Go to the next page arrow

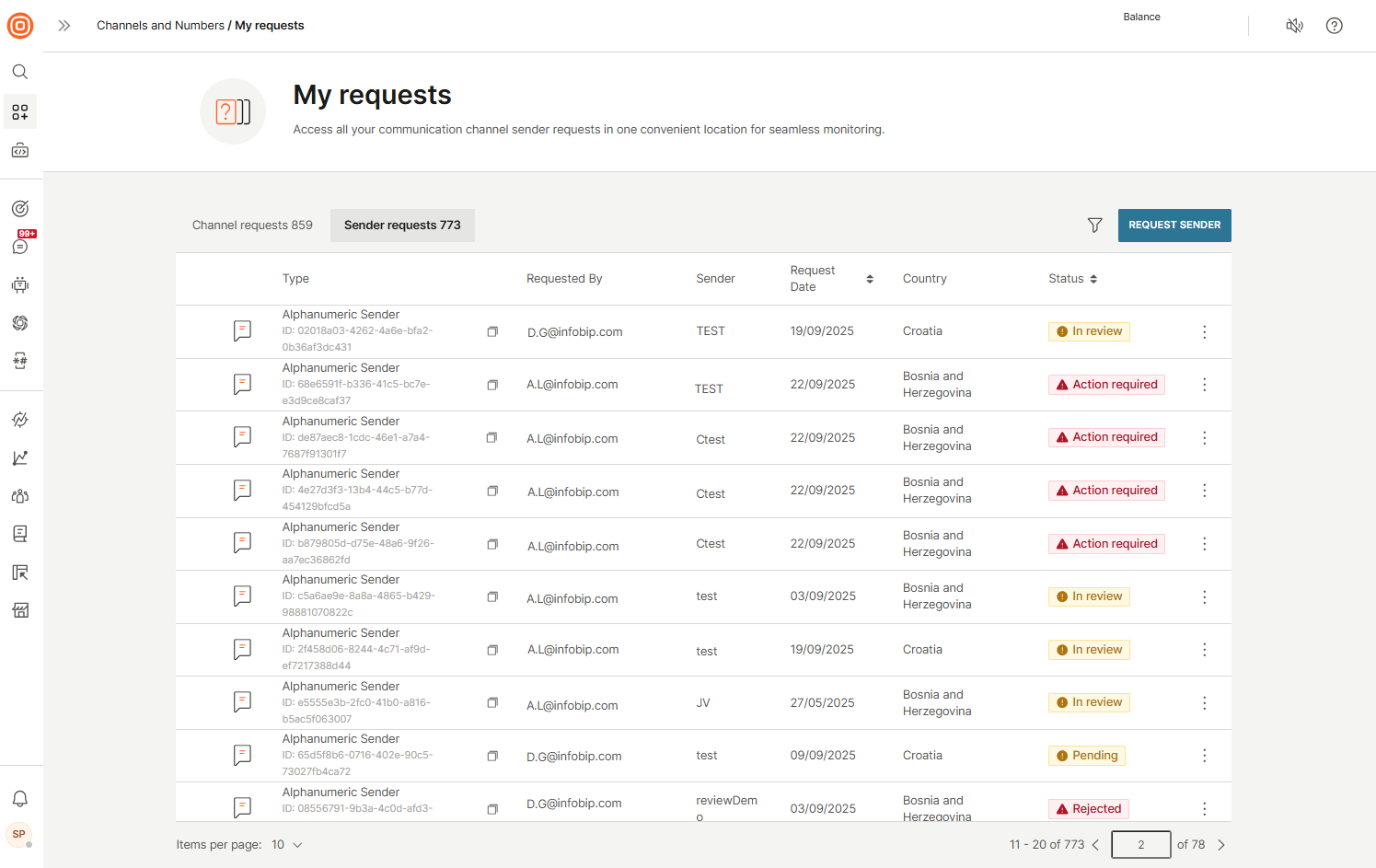tap(1221, 845)
